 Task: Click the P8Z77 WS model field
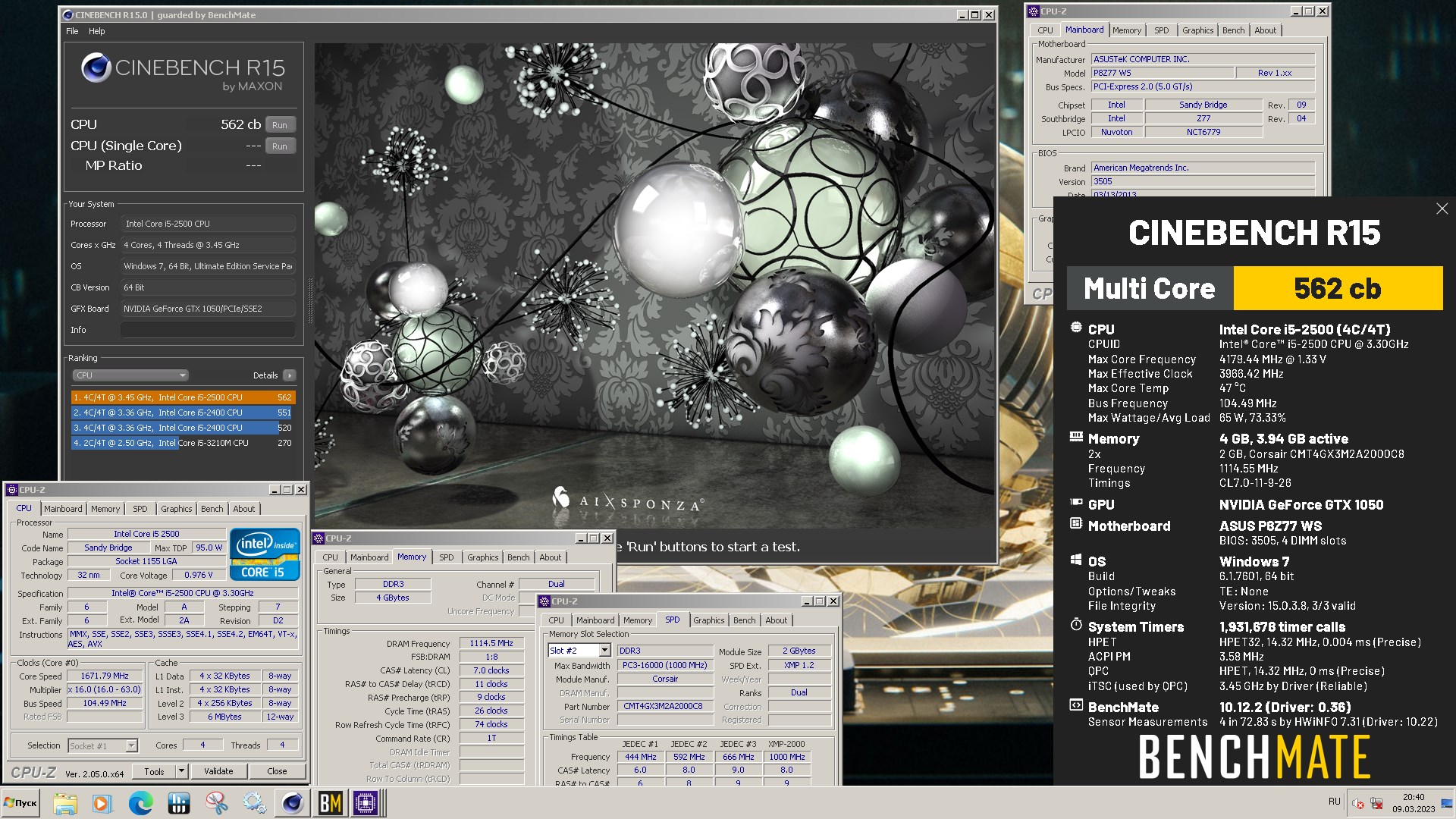pyautogui.click(x=1163, y=73)
